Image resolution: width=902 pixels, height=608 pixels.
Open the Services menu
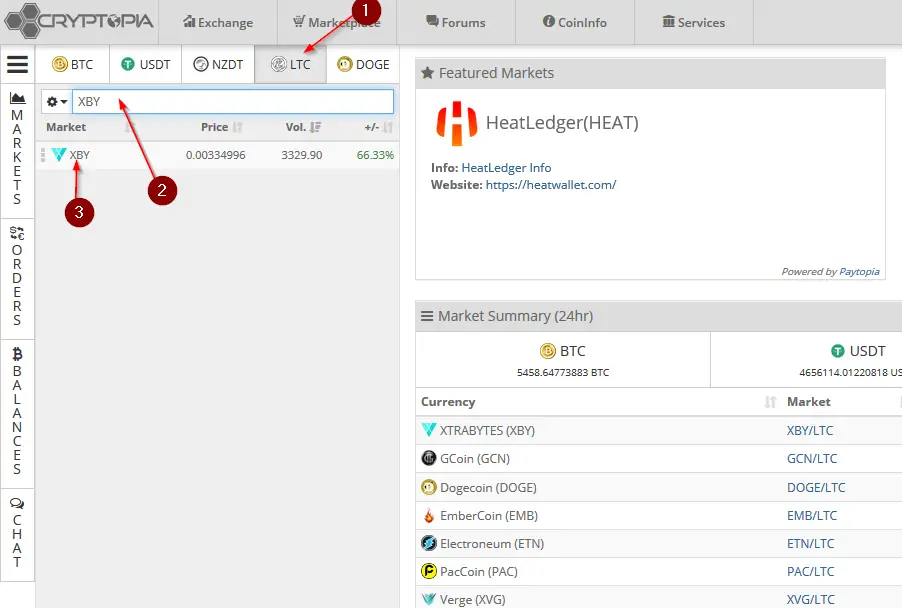pyautogui.click(x=694, y=22)
